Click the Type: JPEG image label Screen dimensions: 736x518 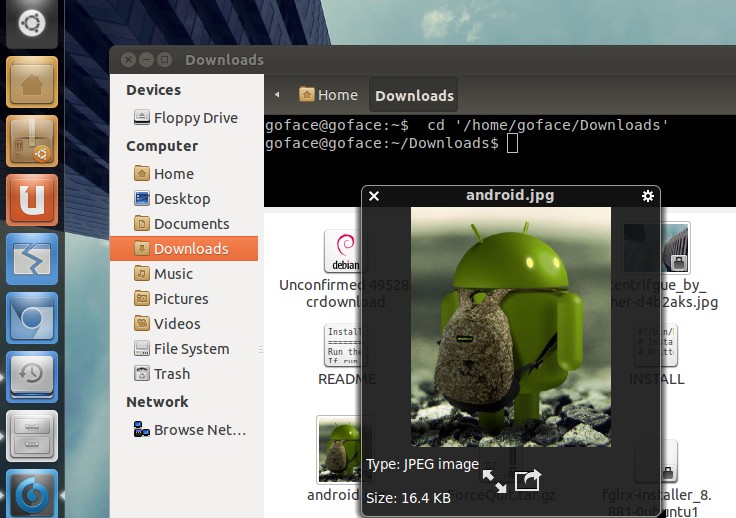click(422, 464)
